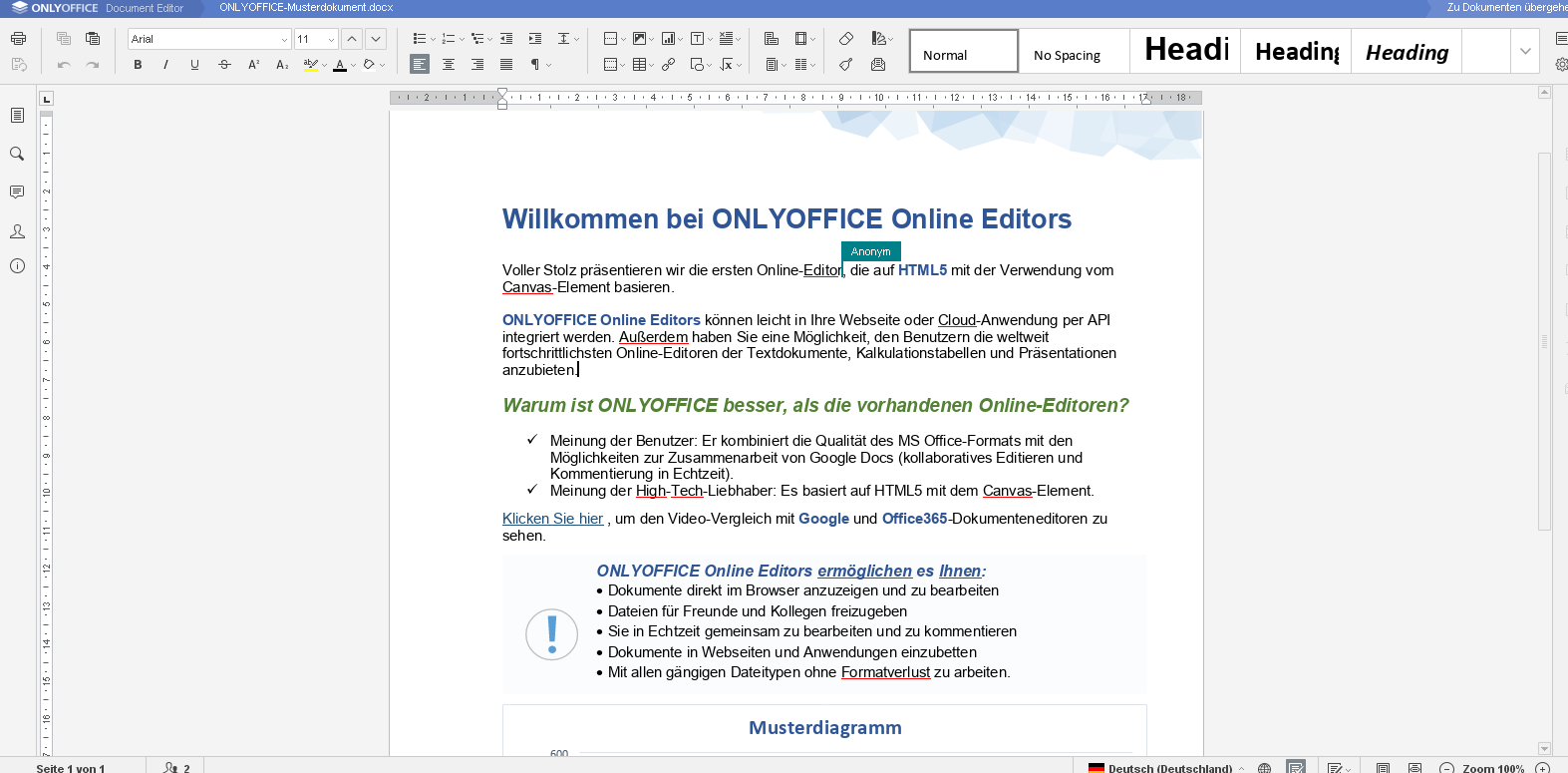Increase font size with up arrow button
The width and height of the screenshot is (1568, 773).
coord(352,39)
